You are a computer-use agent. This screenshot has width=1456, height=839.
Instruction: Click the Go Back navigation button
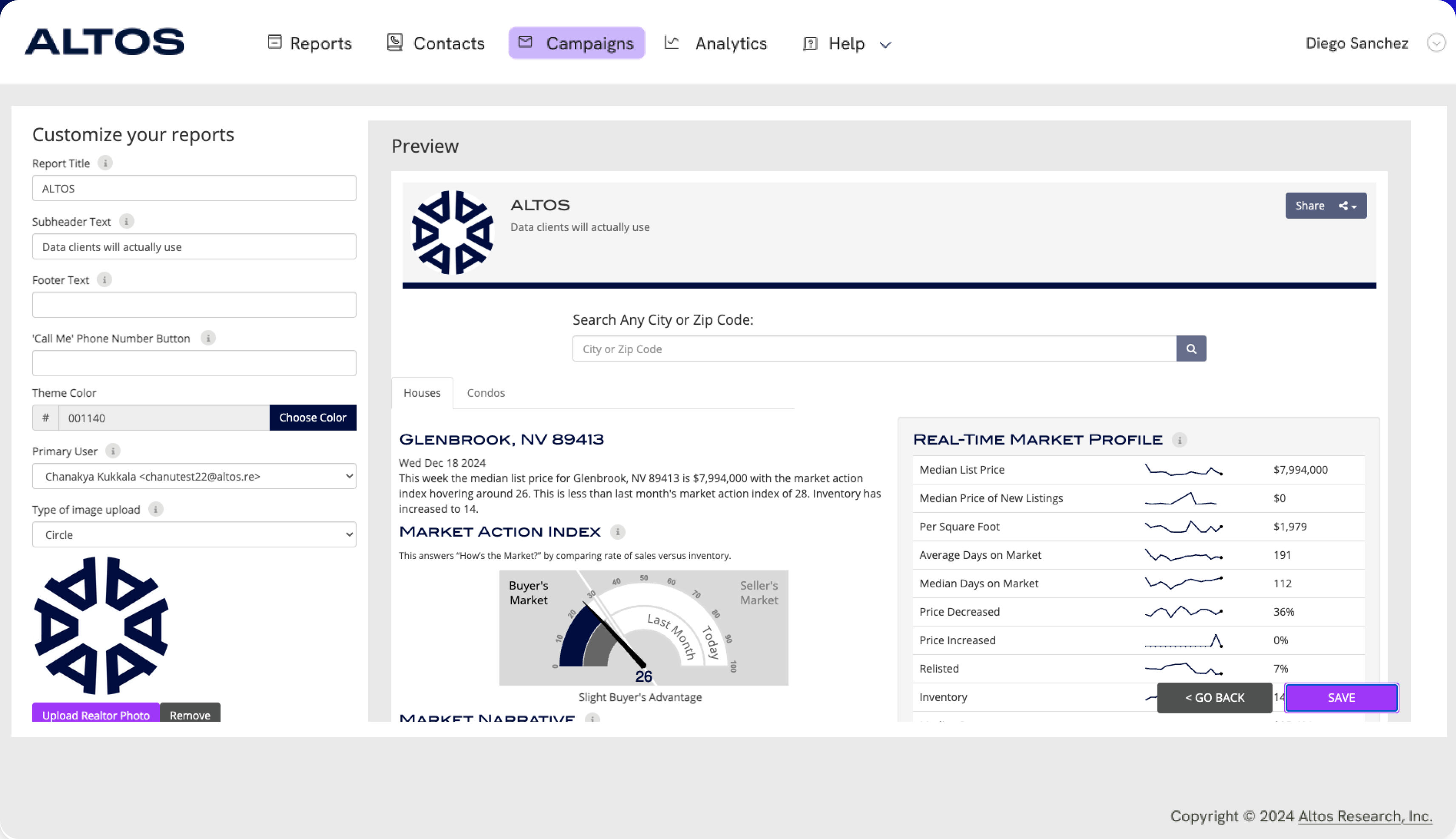(x=1214, y=697)
